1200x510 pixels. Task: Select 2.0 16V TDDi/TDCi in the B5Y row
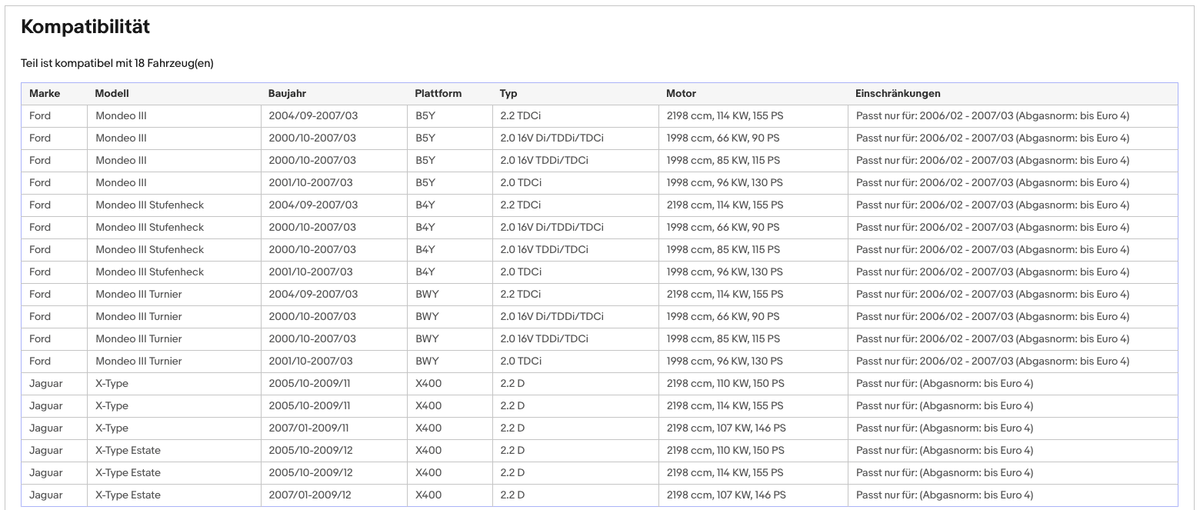pos(544,160)
